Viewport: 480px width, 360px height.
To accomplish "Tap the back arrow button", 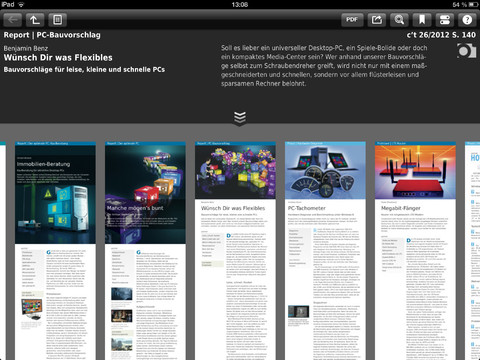I will pyautogui.click(x=13, y=20).
